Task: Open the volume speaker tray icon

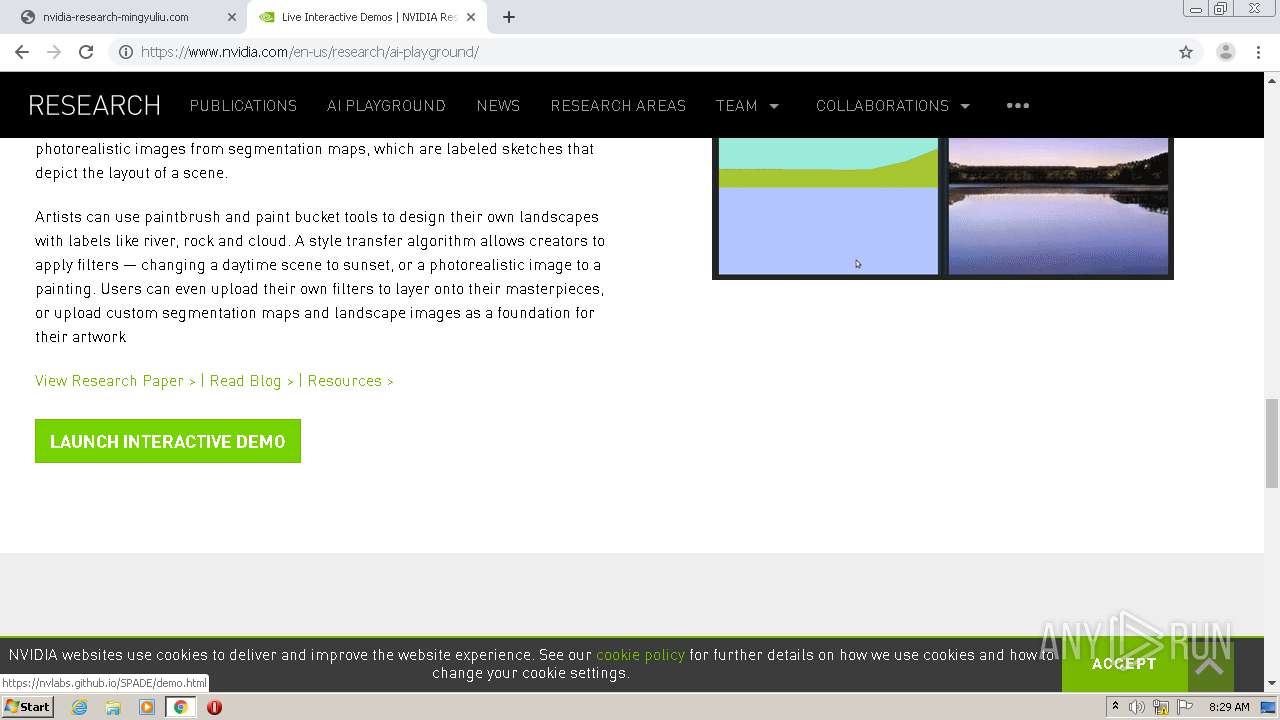Action: tap(1137, 707)
